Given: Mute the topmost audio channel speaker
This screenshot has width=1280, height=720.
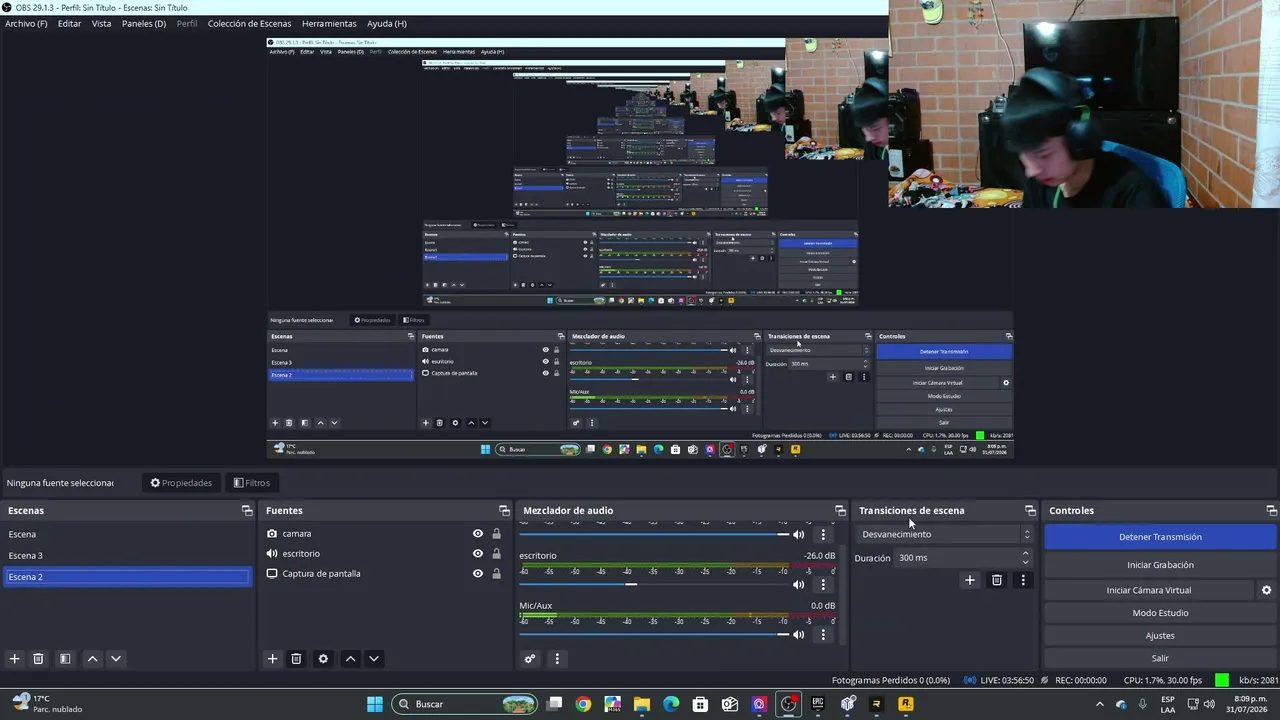Looking at the screenshot, I should (x=798, y=535).
